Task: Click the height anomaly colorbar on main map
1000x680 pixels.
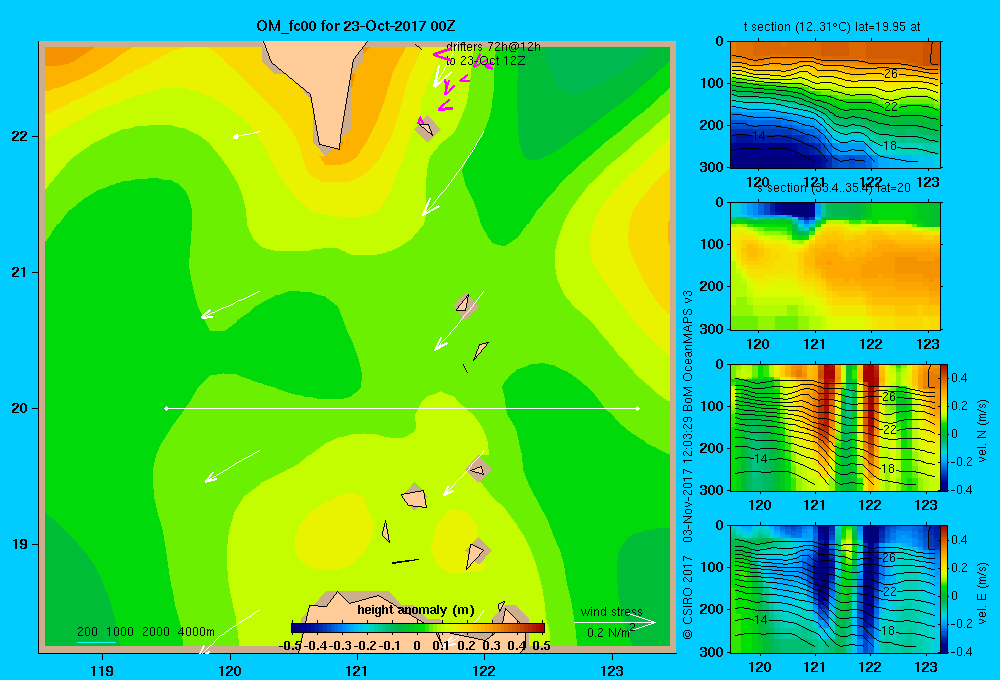Action: [x=418, y=628]
